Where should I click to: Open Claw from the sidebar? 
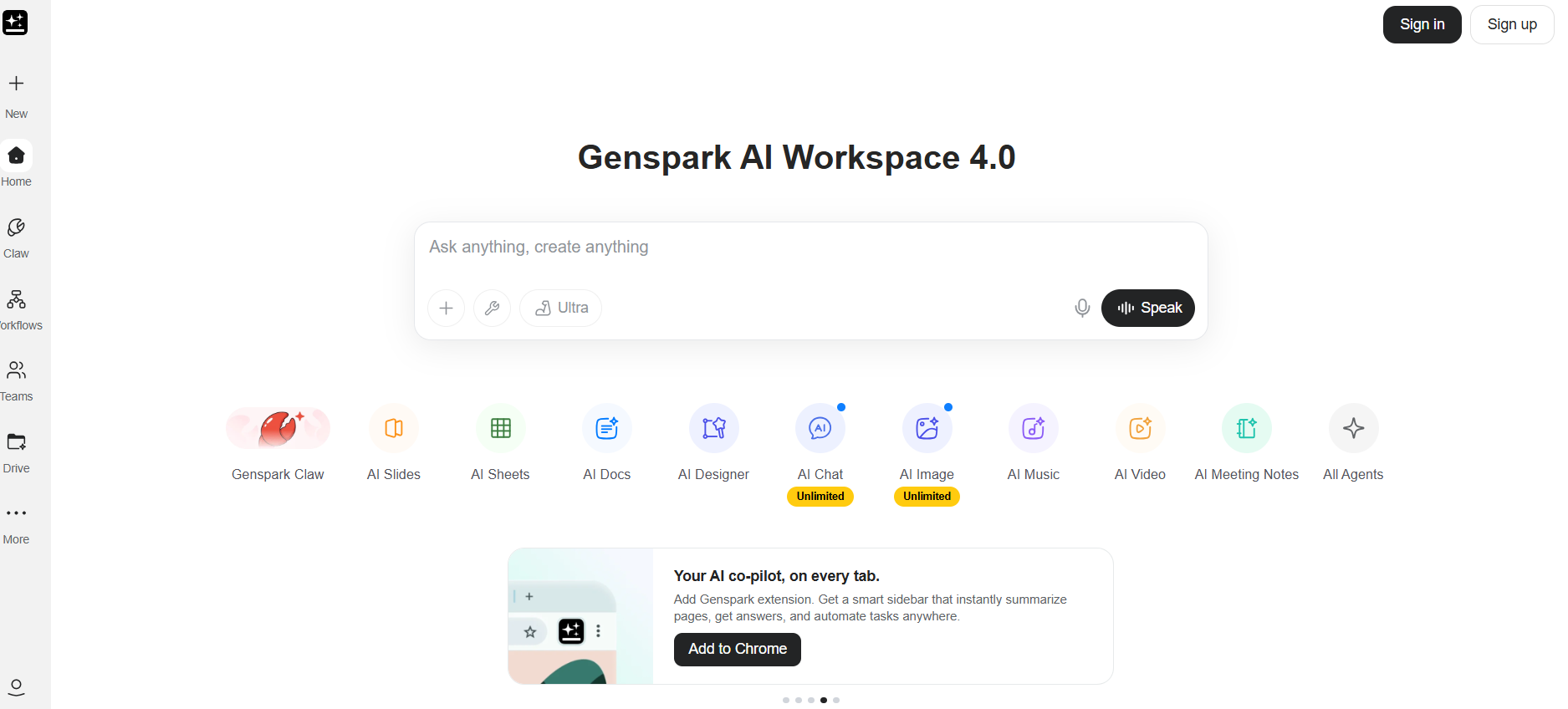[x=16, y=238]
